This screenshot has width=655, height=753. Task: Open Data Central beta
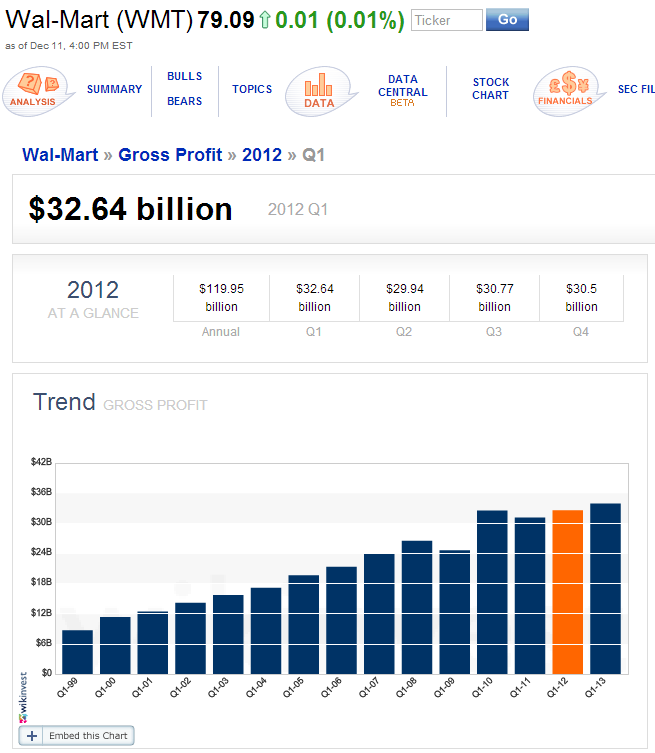click(402, 90)
